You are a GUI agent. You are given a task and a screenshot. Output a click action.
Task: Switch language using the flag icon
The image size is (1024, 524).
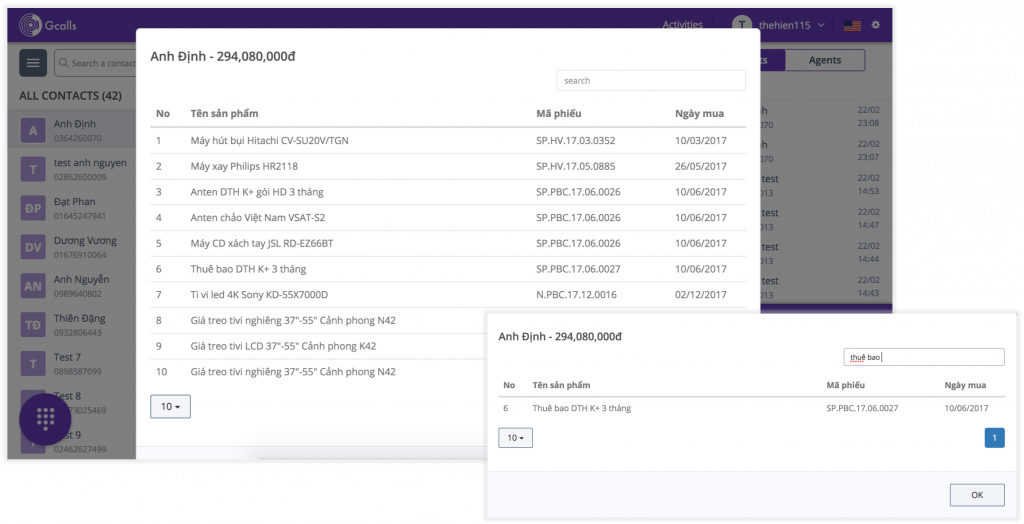point(852,25)
